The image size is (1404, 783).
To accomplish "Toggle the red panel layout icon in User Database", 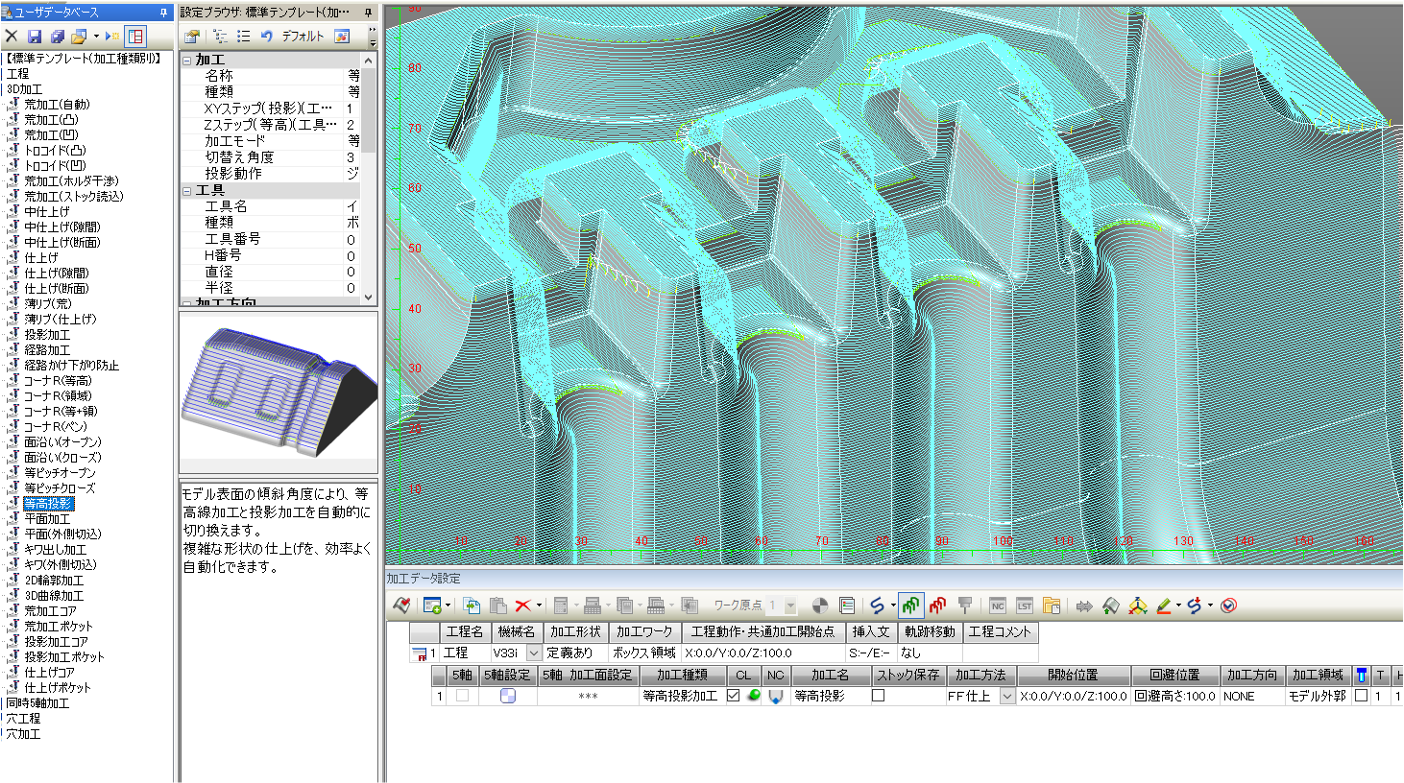I will coord(135,36).
